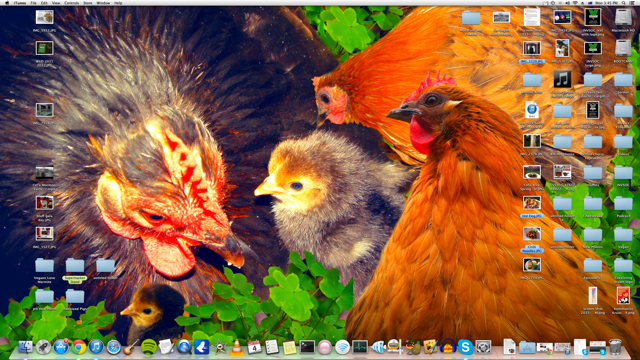This screenshot has width=640, height=360.
Task: Open Spotify in the dock
Action: click(149, 347)
